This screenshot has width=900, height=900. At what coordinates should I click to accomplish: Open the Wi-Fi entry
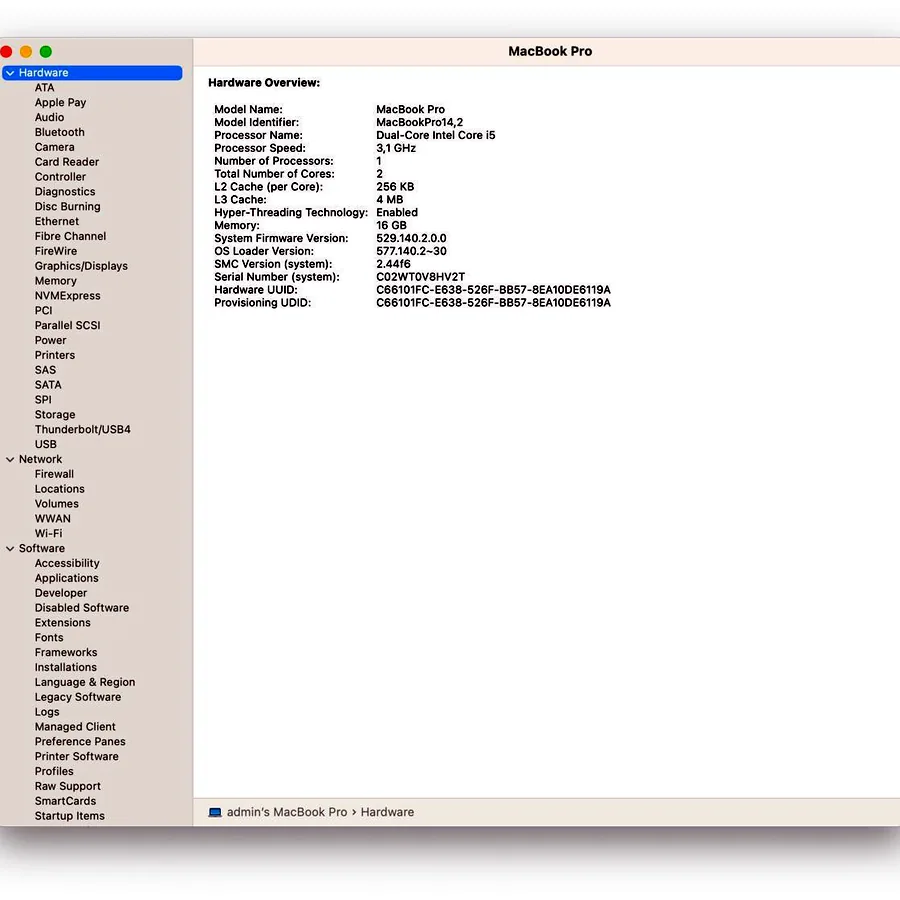49,534
